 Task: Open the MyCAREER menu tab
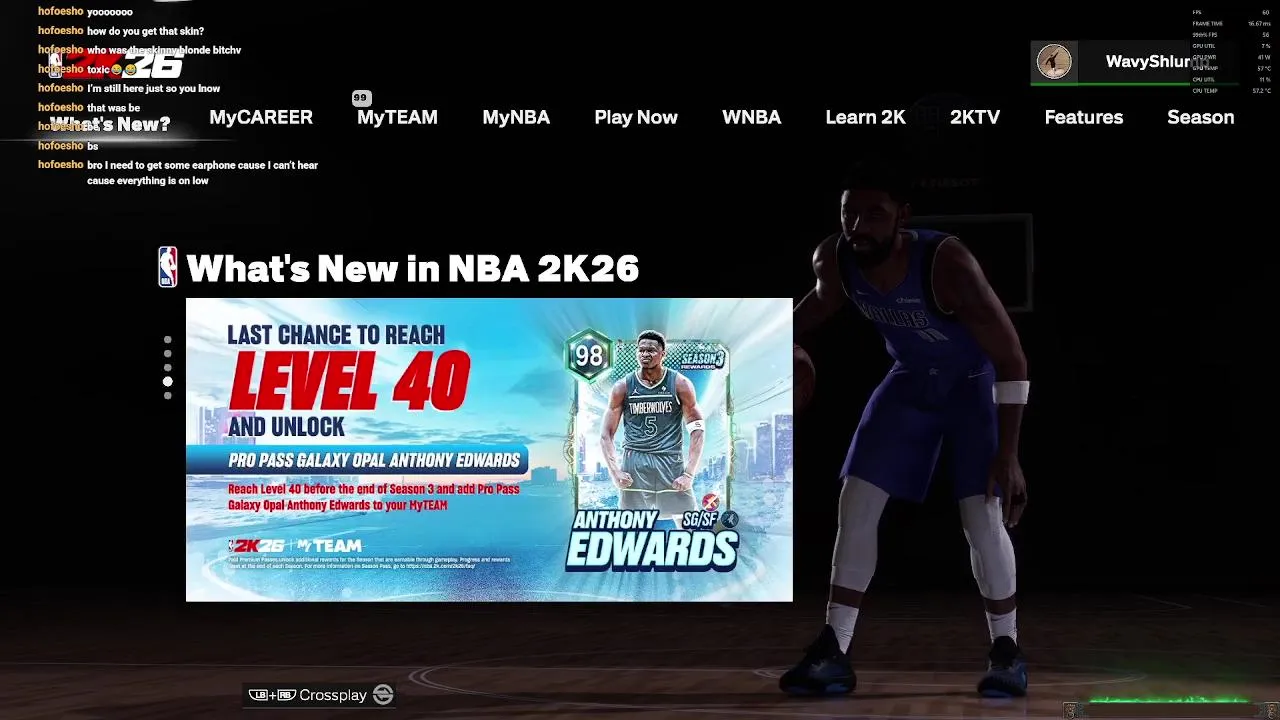click(x=261, y=117)
